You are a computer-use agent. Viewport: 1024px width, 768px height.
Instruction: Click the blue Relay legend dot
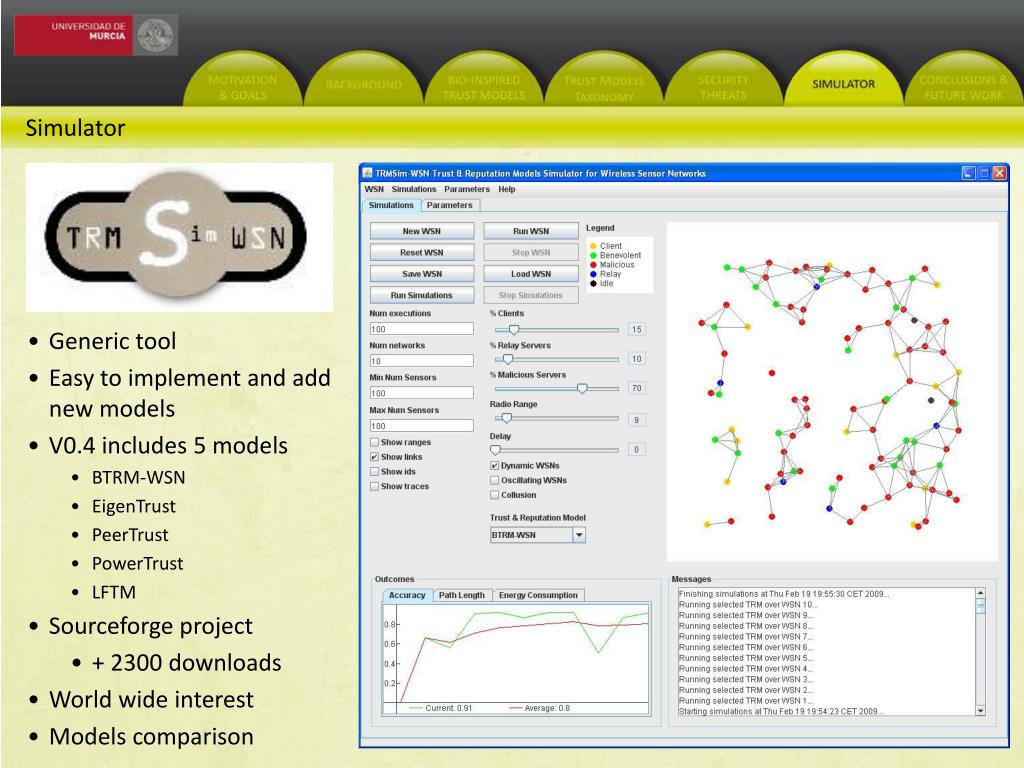[593, 274]
